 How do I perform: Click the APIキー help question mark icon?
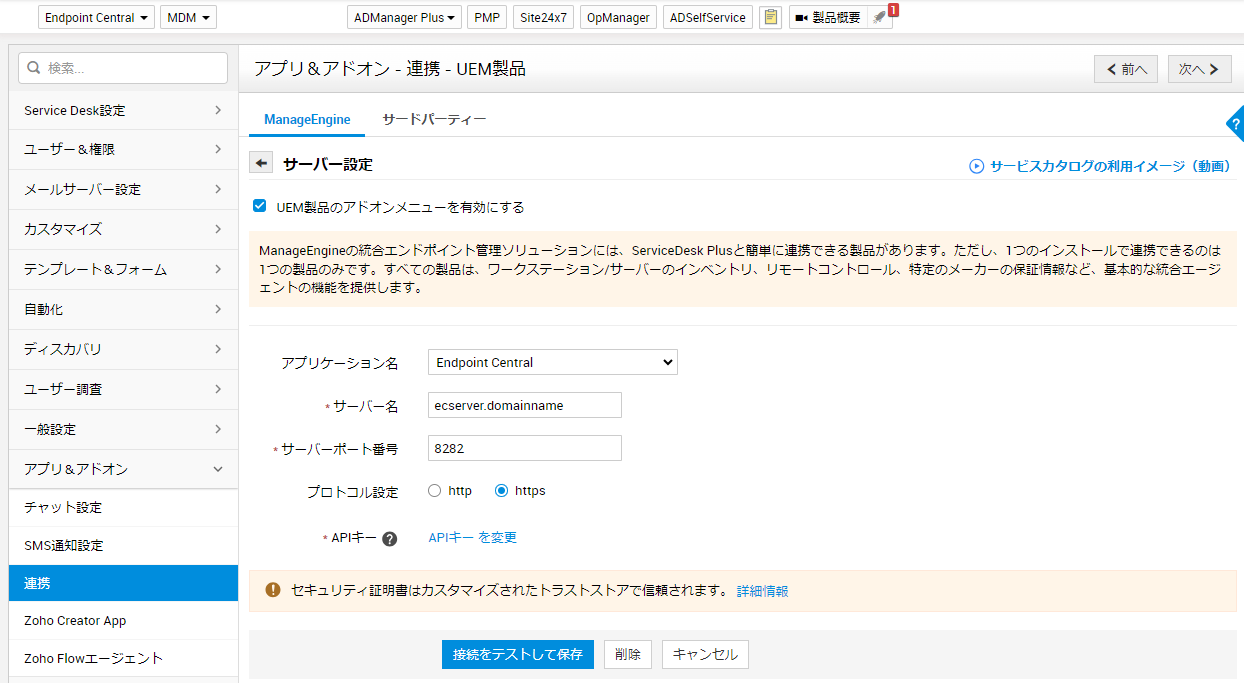coord(390,539)
